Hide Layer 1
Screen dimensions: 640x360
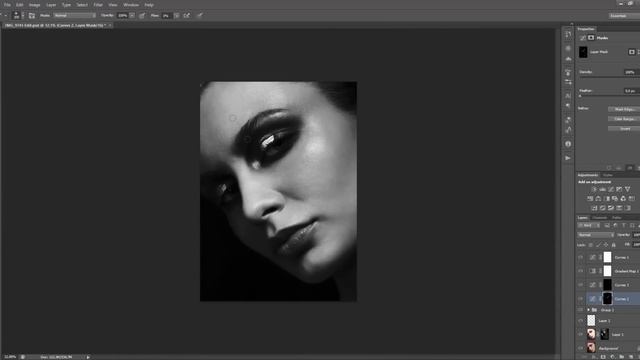coord(581,334)
